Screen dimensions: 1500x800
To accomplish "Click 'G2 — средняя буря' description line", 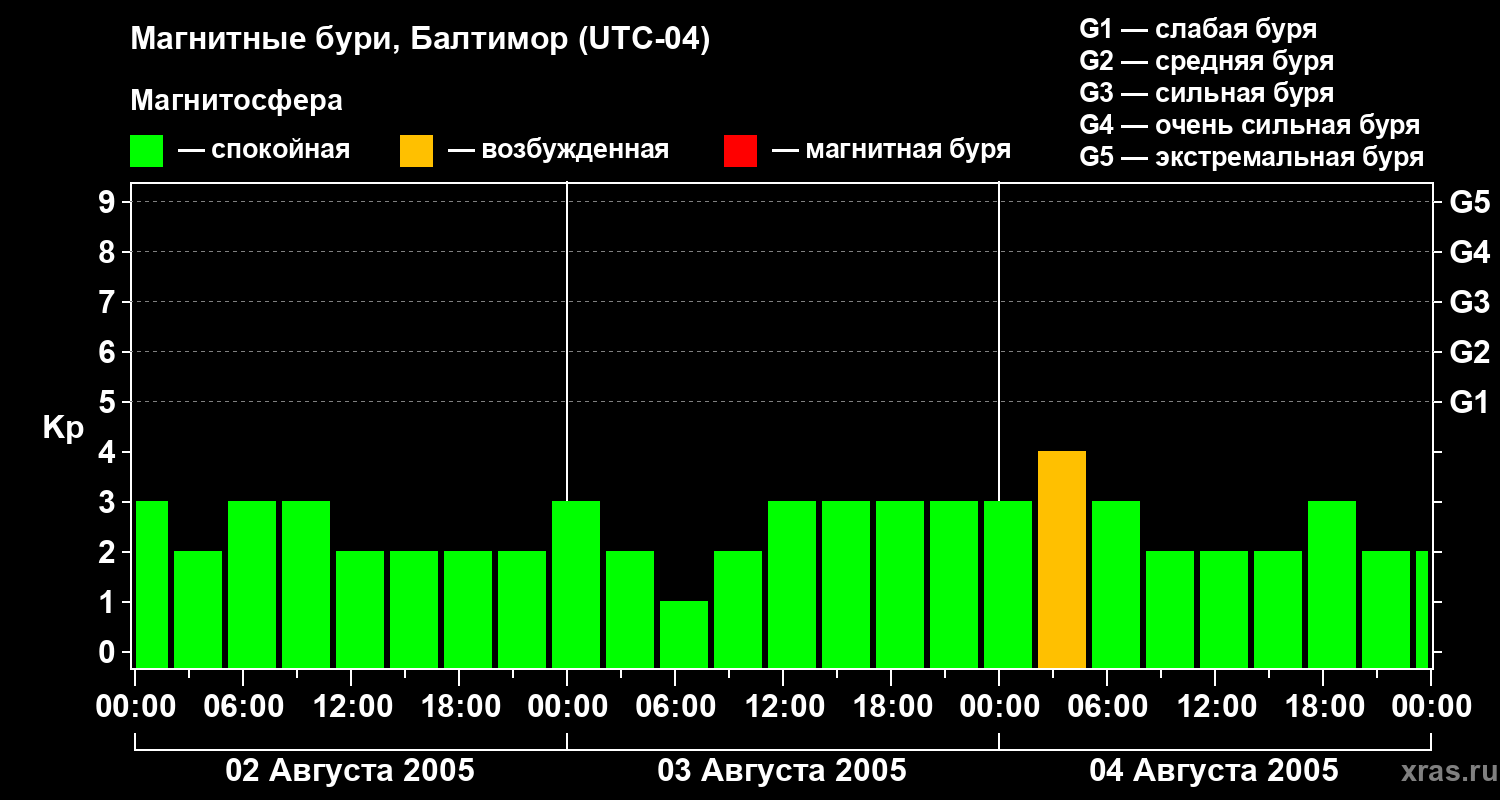I will (x=1207, y=61).
